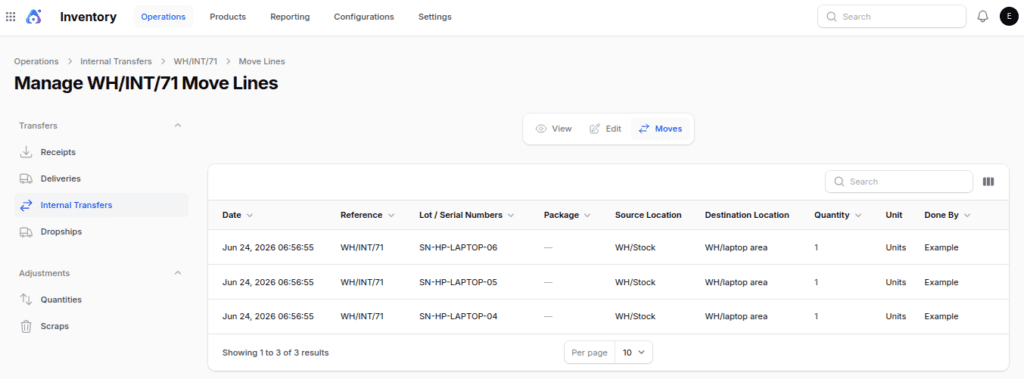Collapse the Adjustments sidebar section
Image resolution: width=1024 pixels, height=379 pixels.
pos(178,273)
